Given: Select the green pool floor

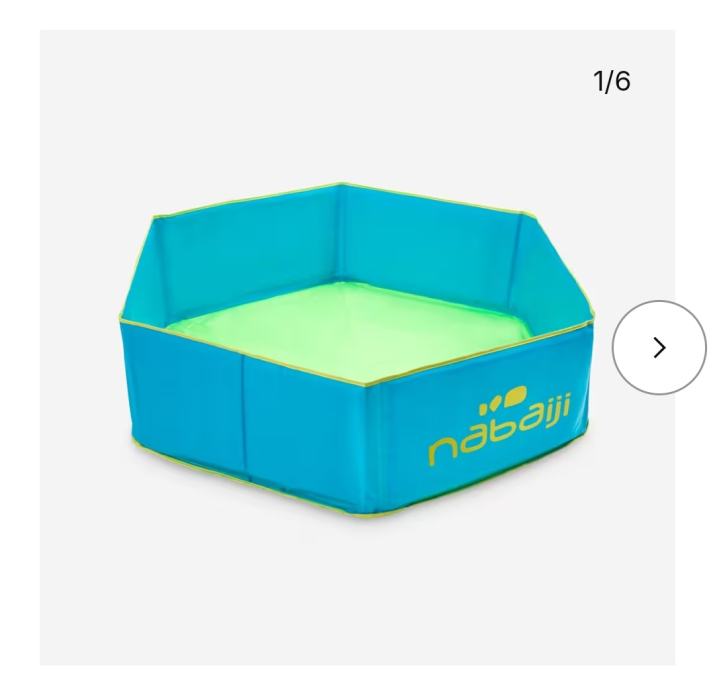Looking at the screenshot, I should point(349,326).
